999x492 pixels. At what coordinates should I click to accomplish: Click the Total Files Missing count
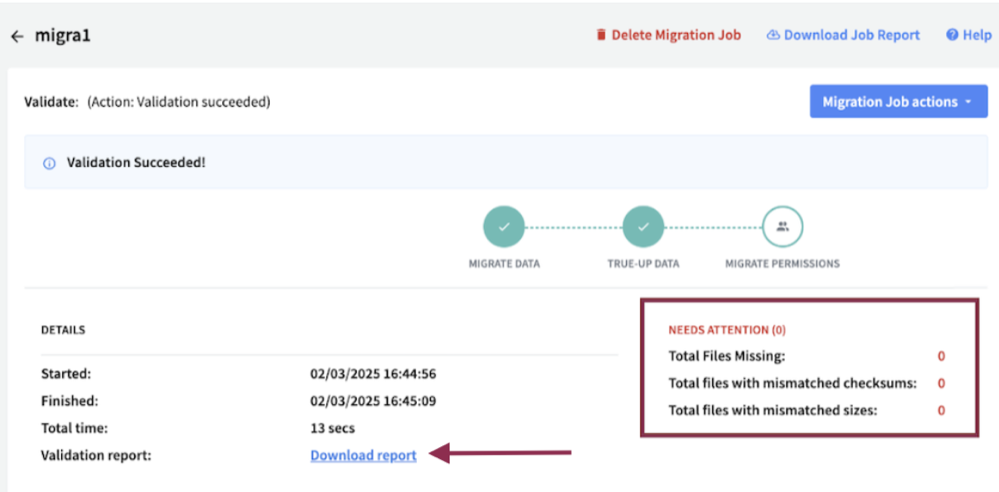pyautogui.click(x=941, y=356)
